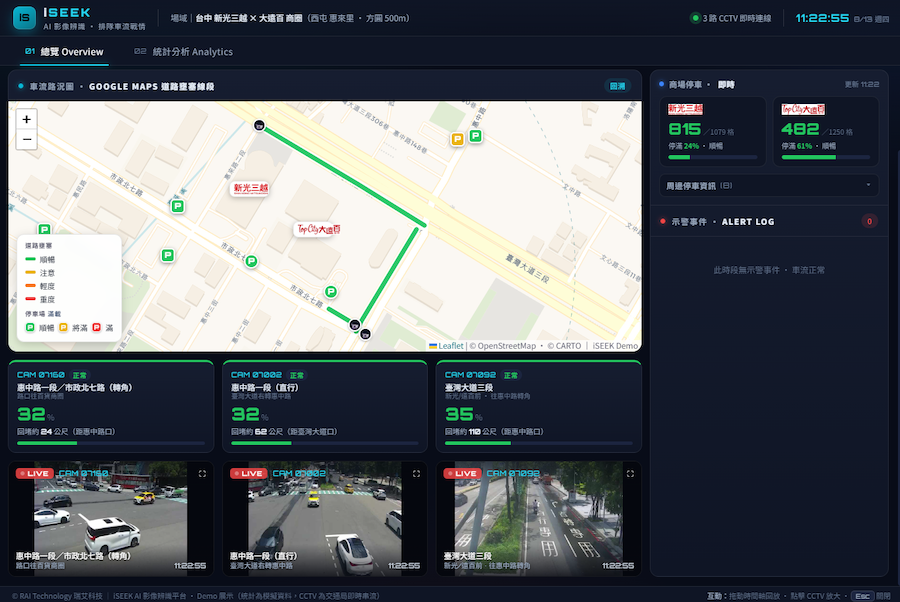
Task: Click LIVE badge on CAM 07092 feed
Action: [x=463, y=473]
